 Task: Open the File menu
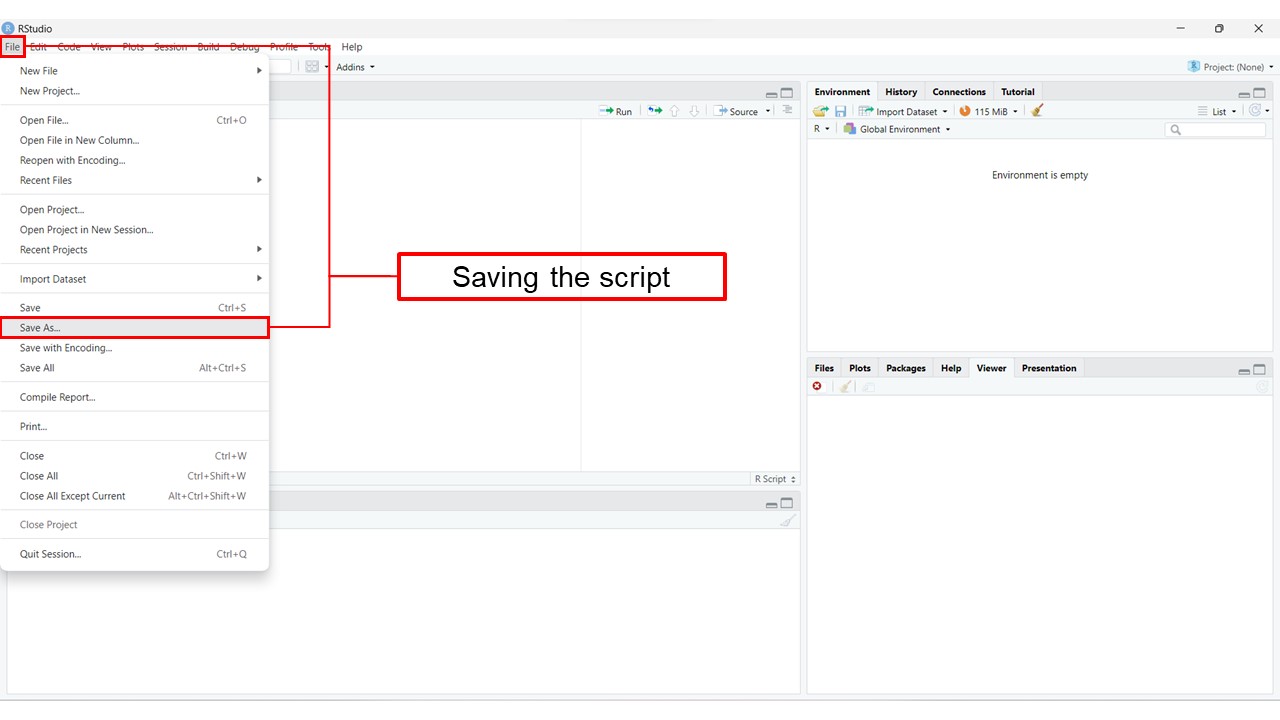[x=12, y=47]
